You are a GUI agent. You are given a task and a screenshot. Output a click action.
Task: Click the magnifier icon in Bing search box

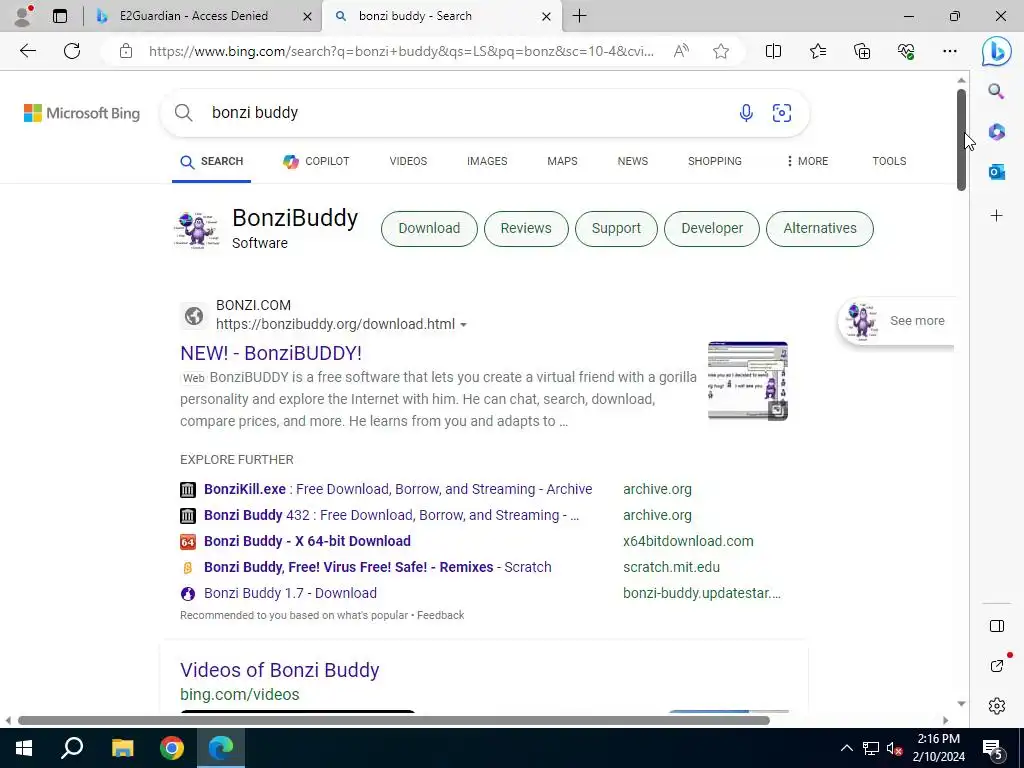(184, 113)
